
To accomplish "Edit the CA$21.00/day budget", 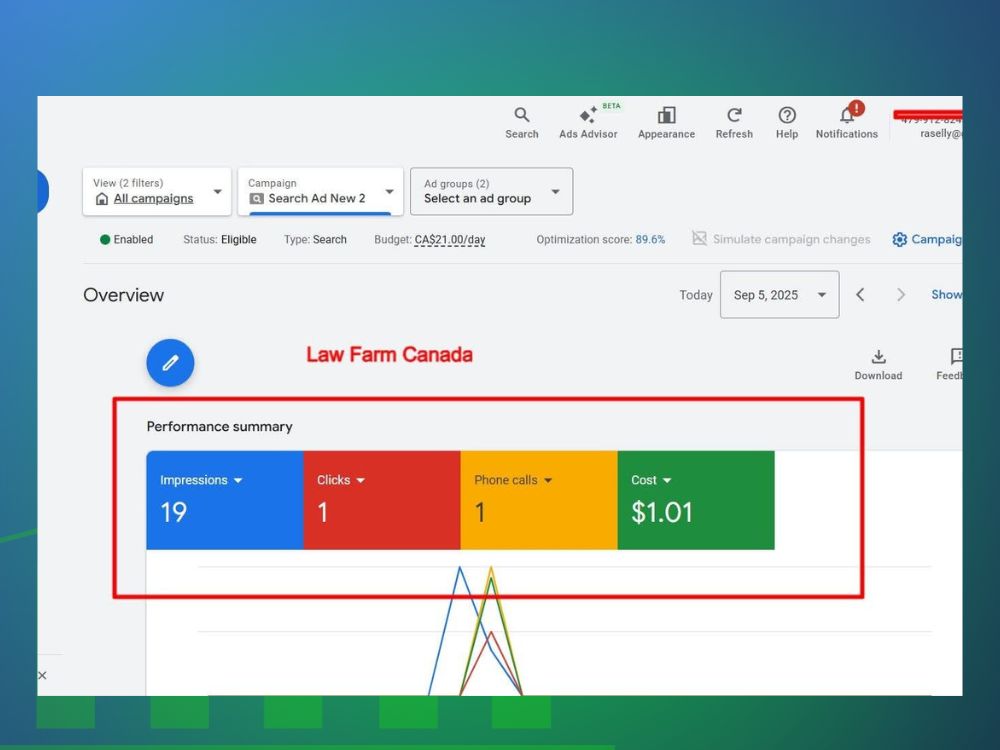I will point(450,240).
